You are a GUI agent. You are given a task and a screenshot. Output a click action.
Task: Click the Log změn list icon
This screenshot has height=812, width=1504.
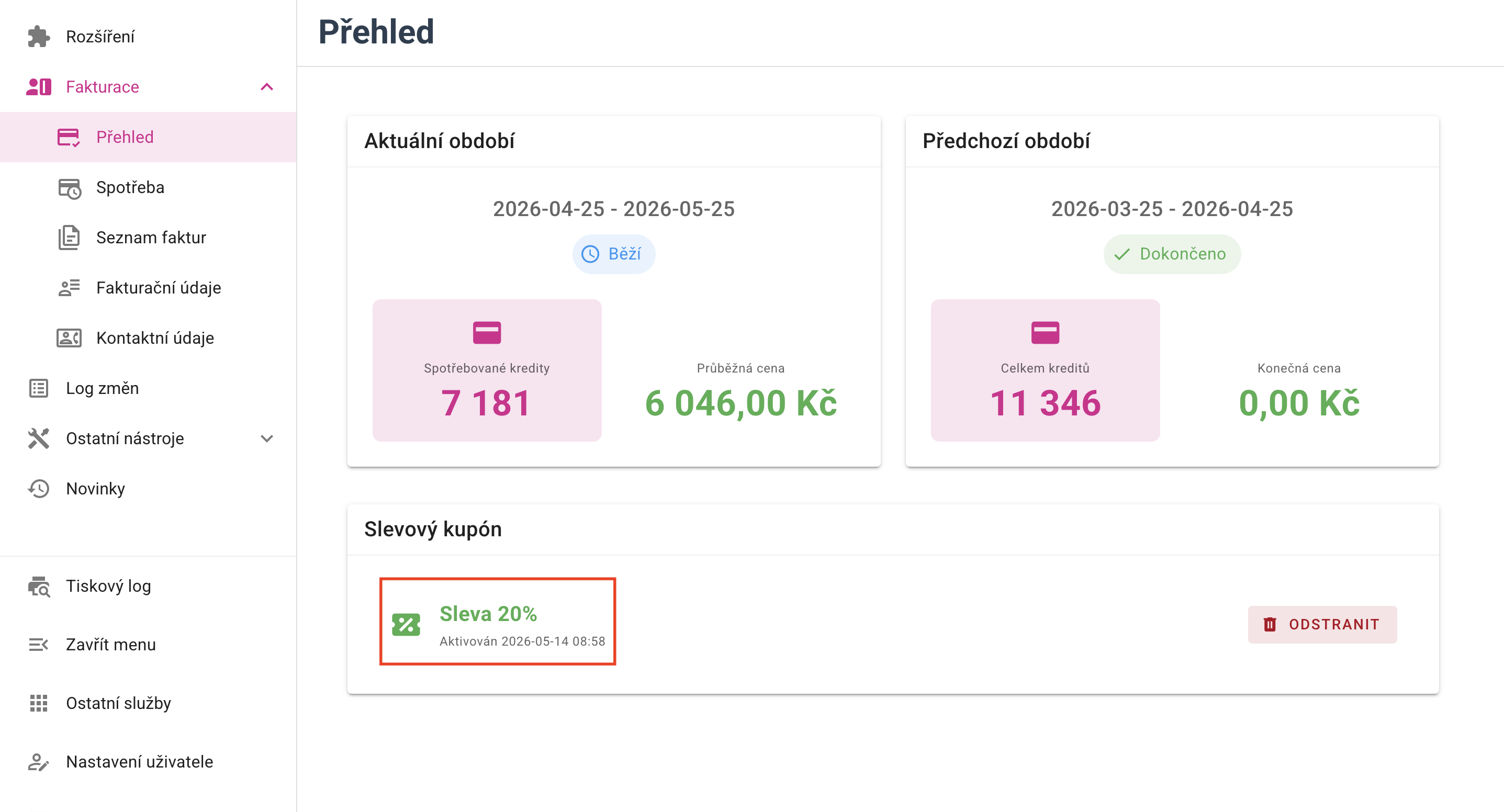point(39,388)
